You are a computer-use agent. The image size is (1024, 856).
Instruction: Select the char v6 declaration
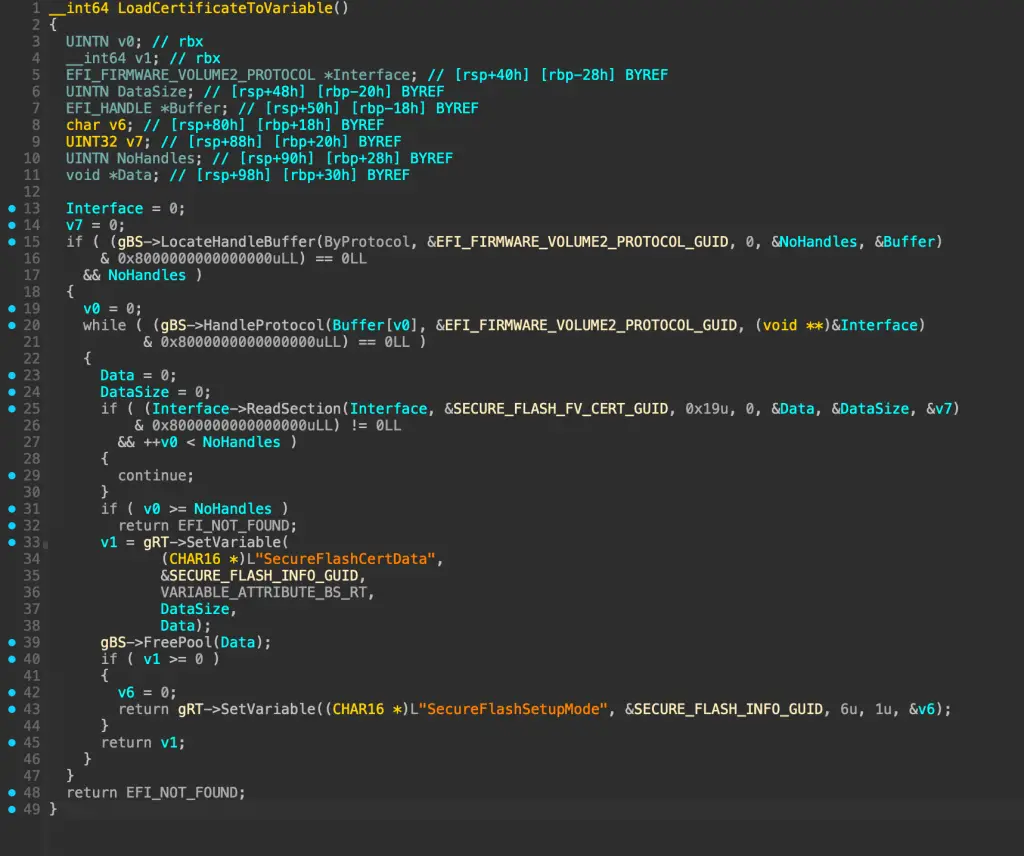click(x=99, y=125)
